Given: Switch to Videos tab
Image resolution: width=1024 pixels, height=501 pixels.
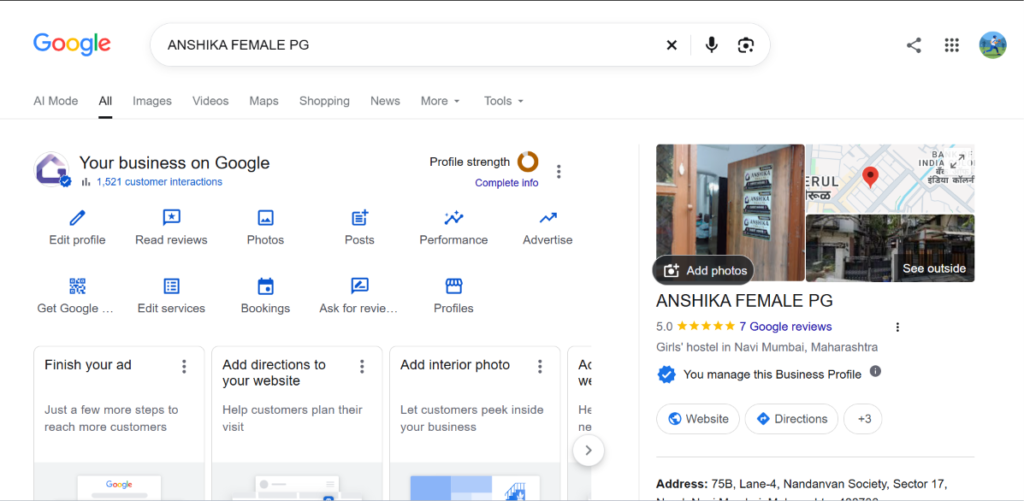Looking at the screenshot, I should (x=210, y=101).
